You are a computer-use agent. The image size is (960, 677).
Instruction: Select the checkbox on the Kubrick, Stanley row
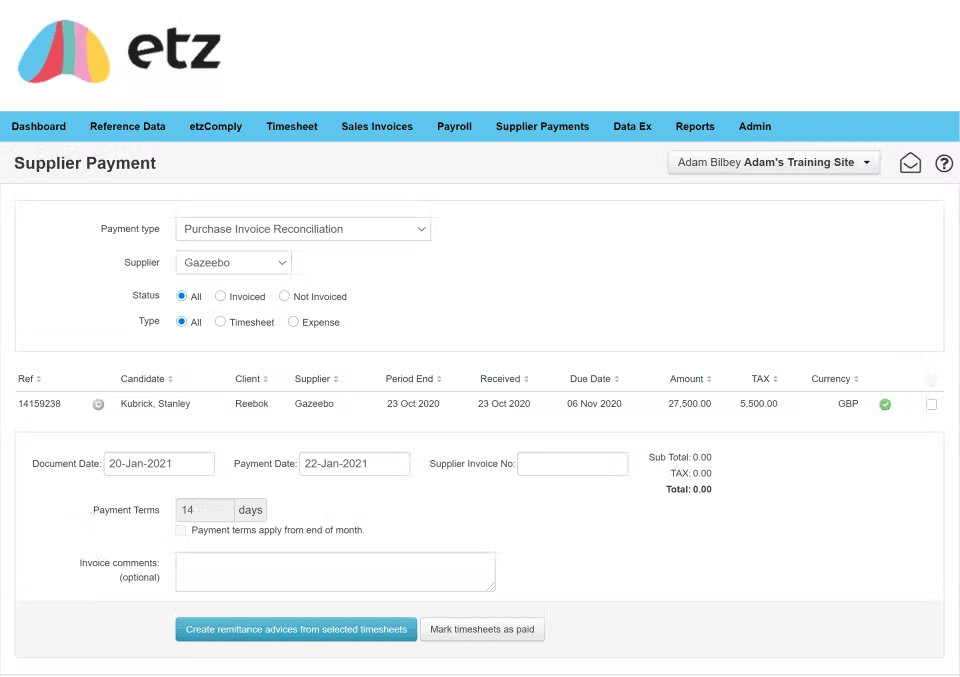[931, 404]
